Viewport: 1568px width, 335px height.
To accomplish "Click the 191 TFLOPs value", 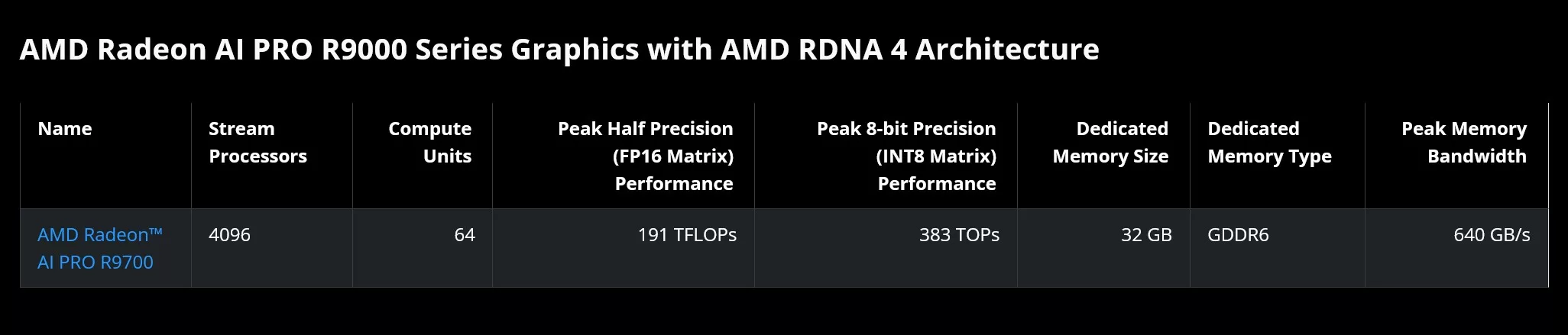I will click(x=687, y=235).
